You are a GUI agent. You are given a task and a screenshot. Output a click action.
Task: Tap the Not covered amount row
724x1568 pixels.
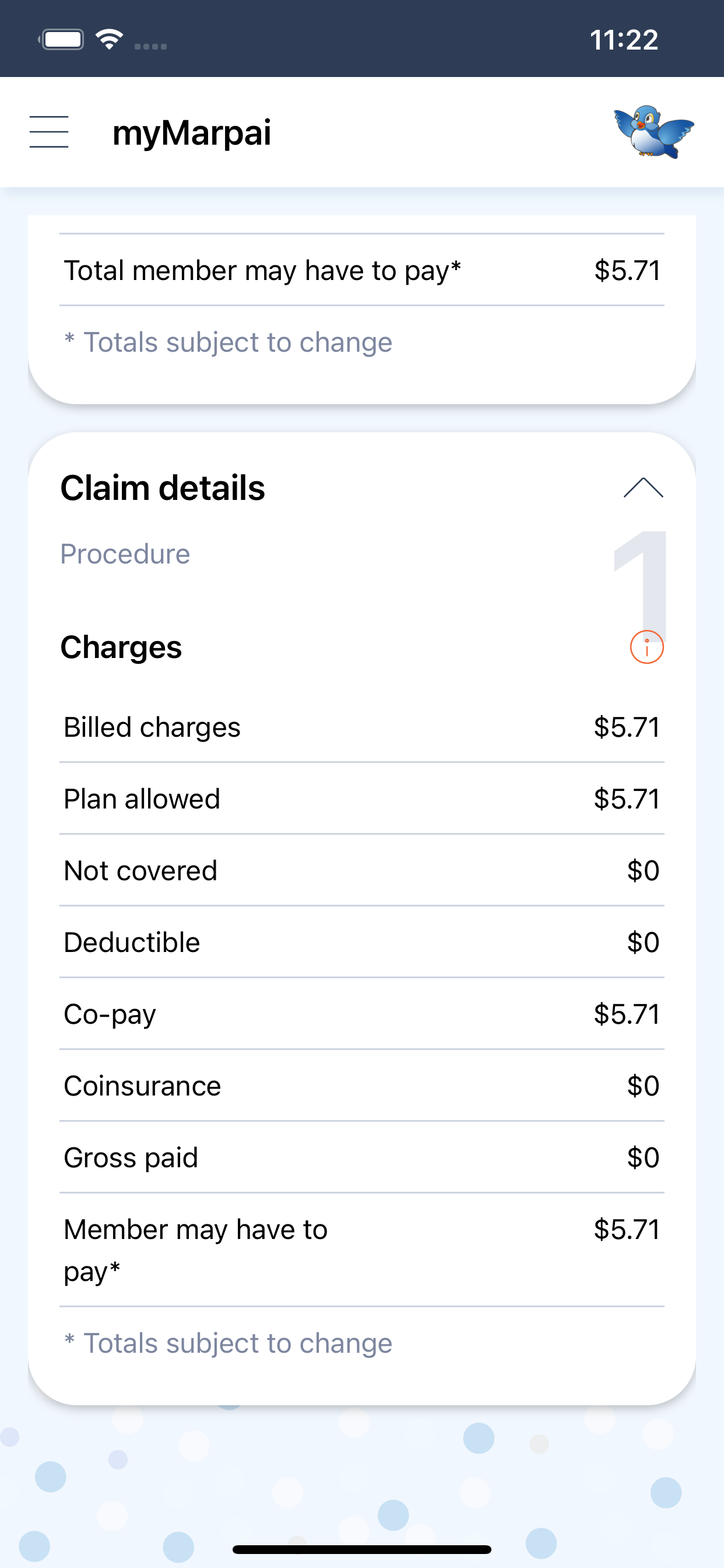pos(361,870)
